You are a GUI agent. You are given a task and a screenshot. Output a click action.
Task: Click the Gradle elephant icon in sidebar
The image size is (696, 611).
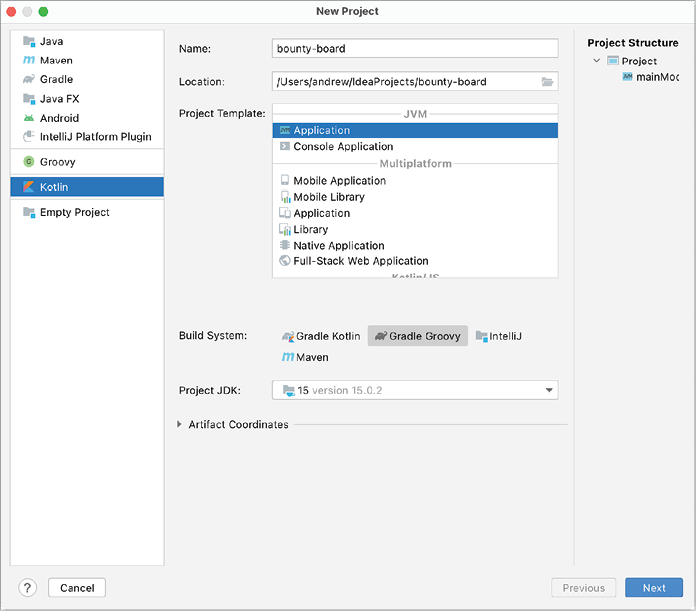pos(29,79)
